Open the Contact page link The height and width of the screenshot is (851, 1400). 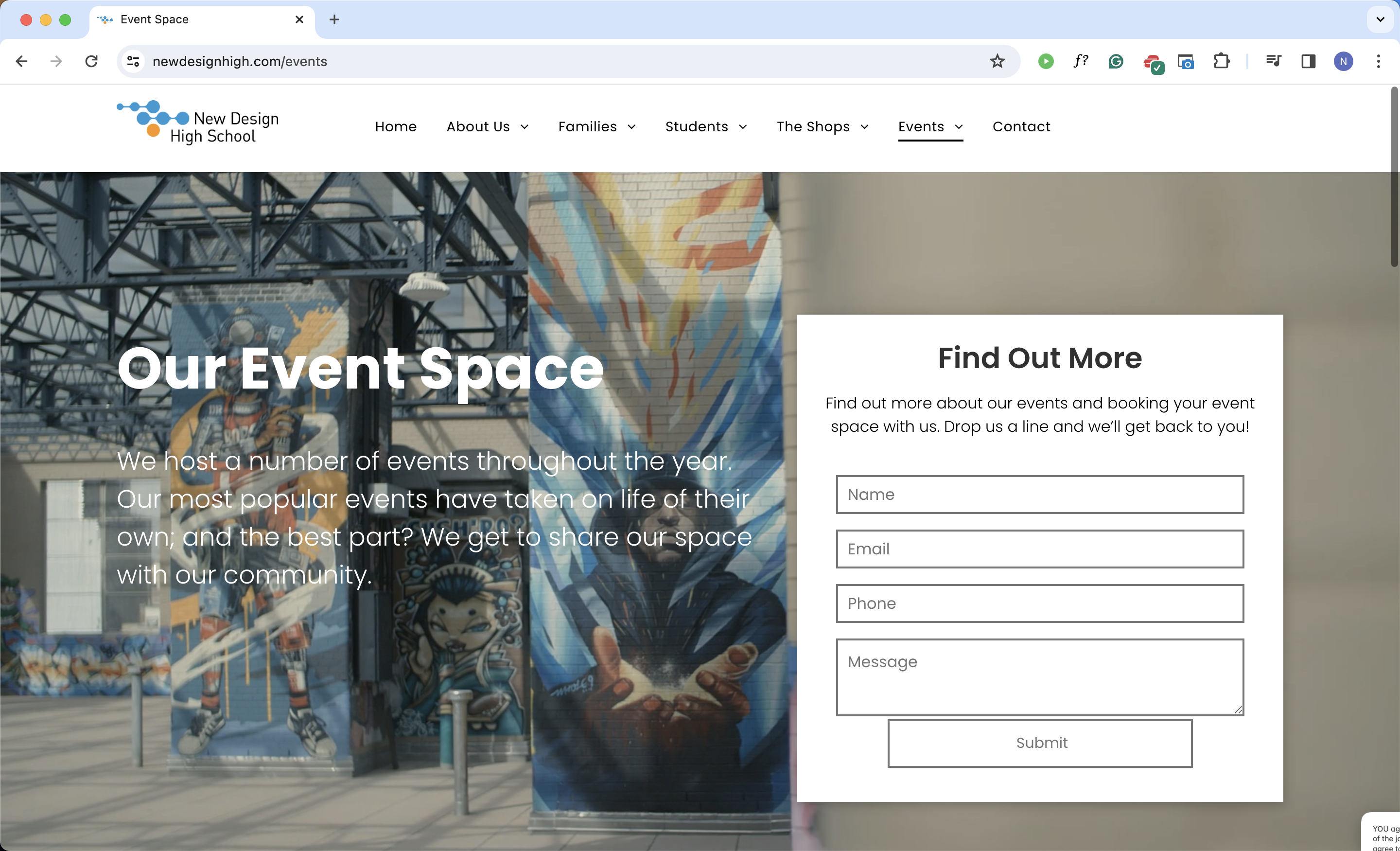coord(1021,126)
